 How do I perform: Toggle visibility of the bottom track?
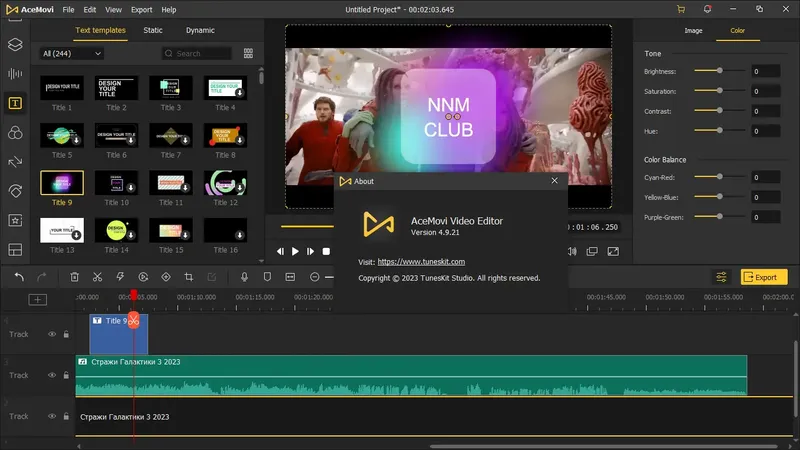click(52, 416)
